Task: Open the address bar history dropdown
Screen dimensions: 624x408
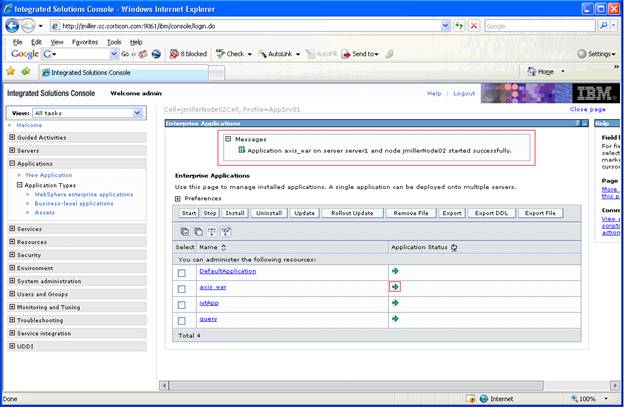Action: tap(445, 26)
